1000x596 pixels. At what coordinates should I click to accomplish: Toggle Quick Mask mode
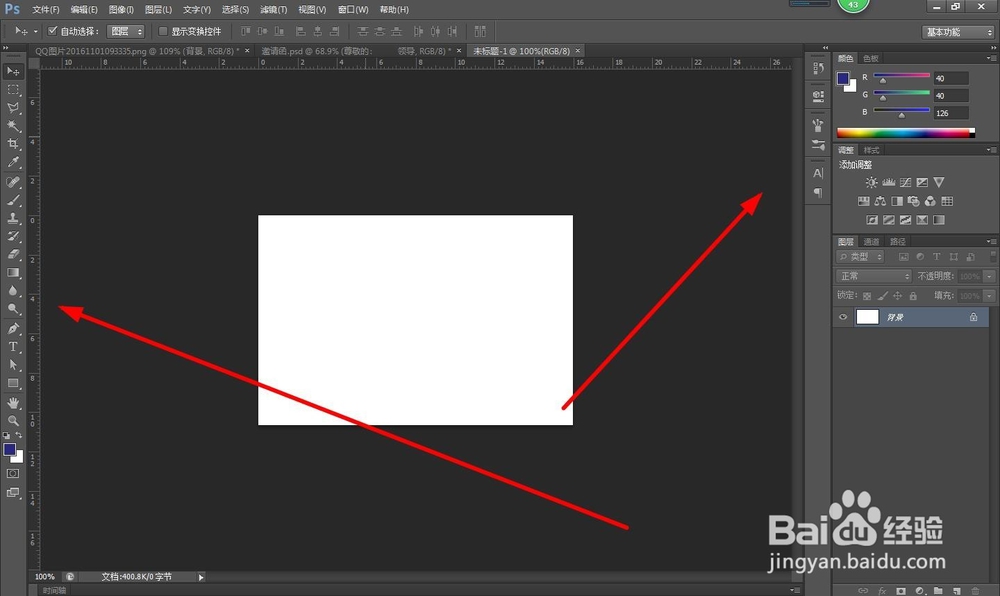[x=13, y=474]
